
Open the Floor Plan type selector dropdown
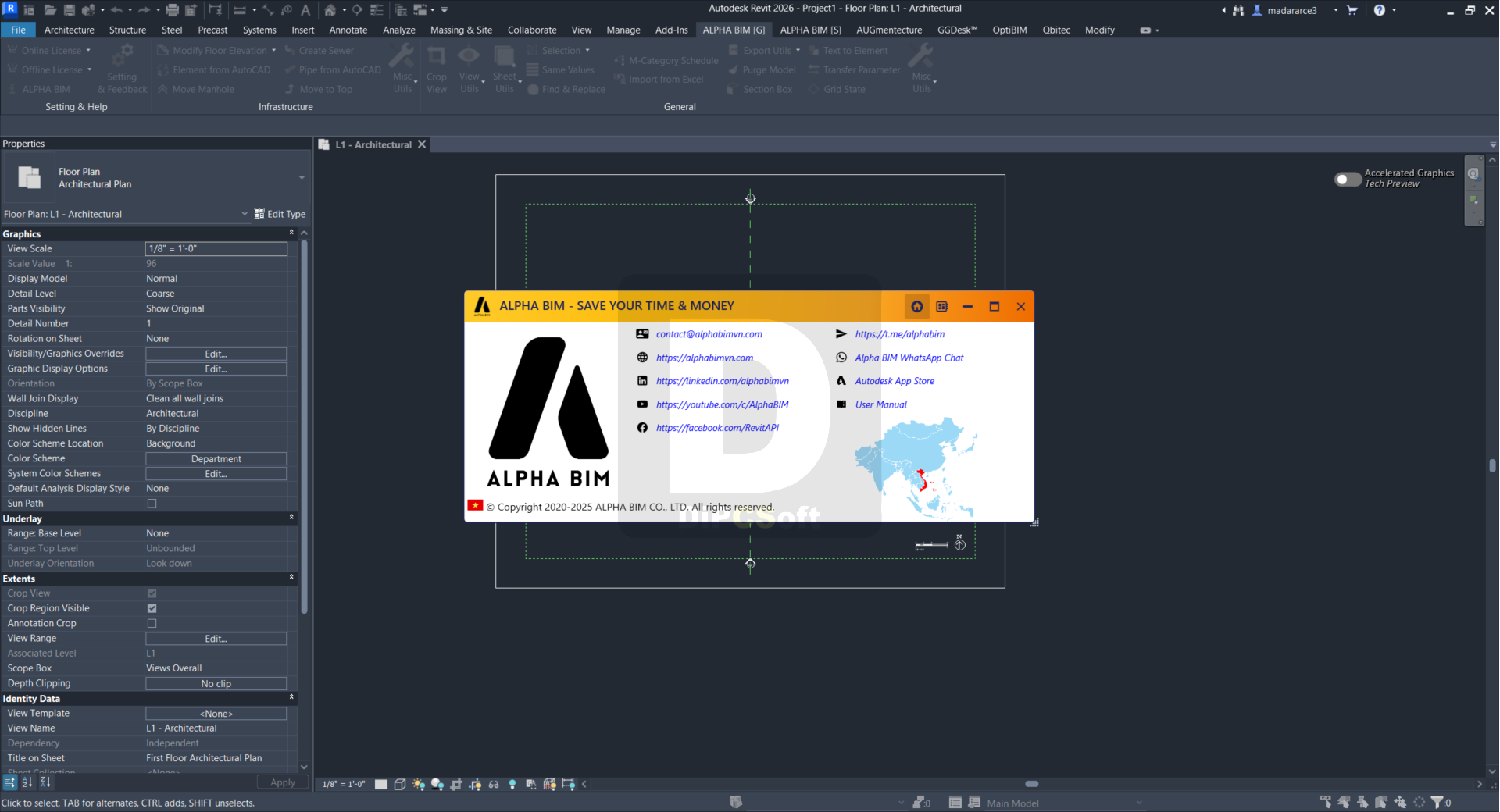(302, 178)
